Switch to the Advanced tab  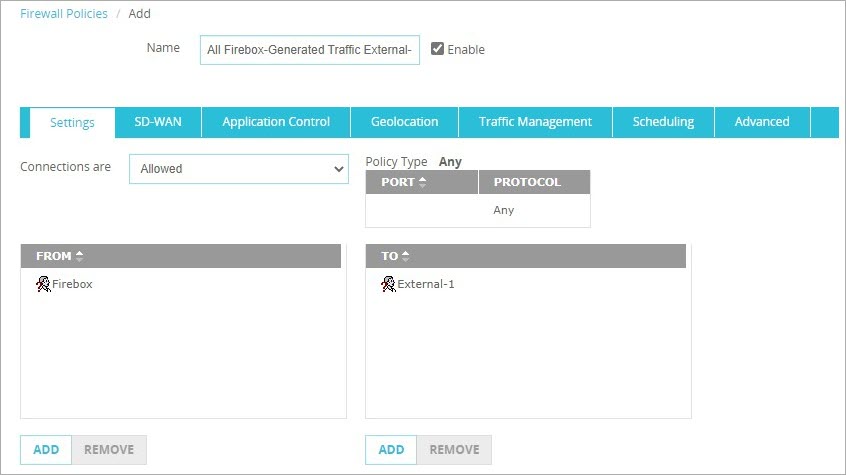point(762,122)
